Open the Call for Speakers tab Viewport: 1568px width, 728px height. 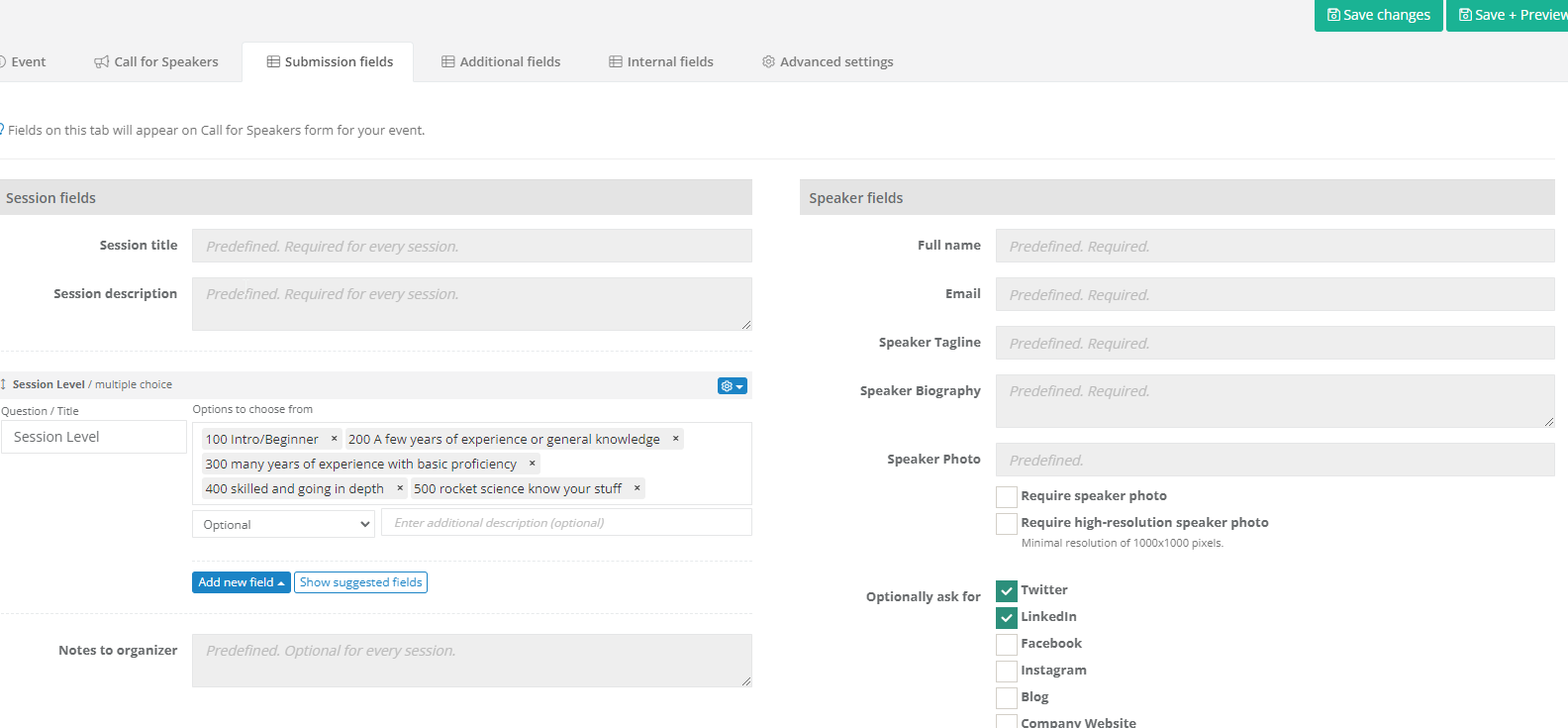click(x=156, y=61)
